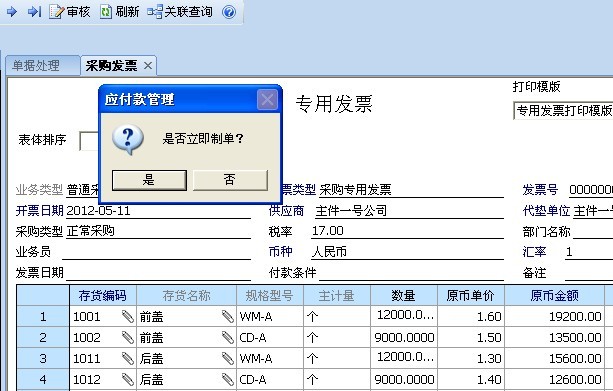Viewport: 613px width, 391px height.
Task: Click the 规格型号 column header
Action: tap(270, 296)
